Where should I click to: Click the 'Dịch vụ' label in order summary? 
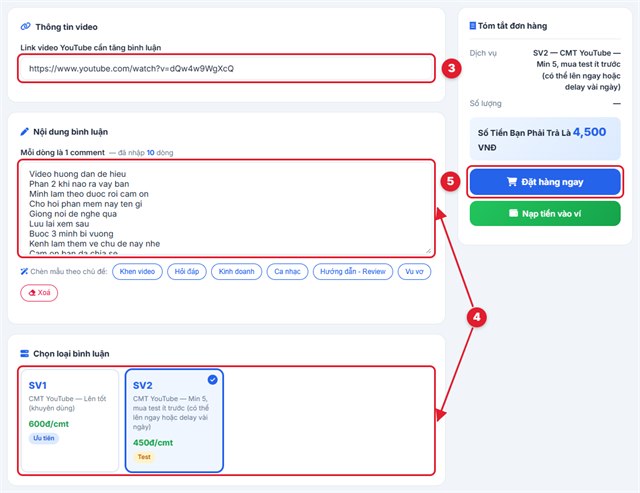tap(483, 53)
